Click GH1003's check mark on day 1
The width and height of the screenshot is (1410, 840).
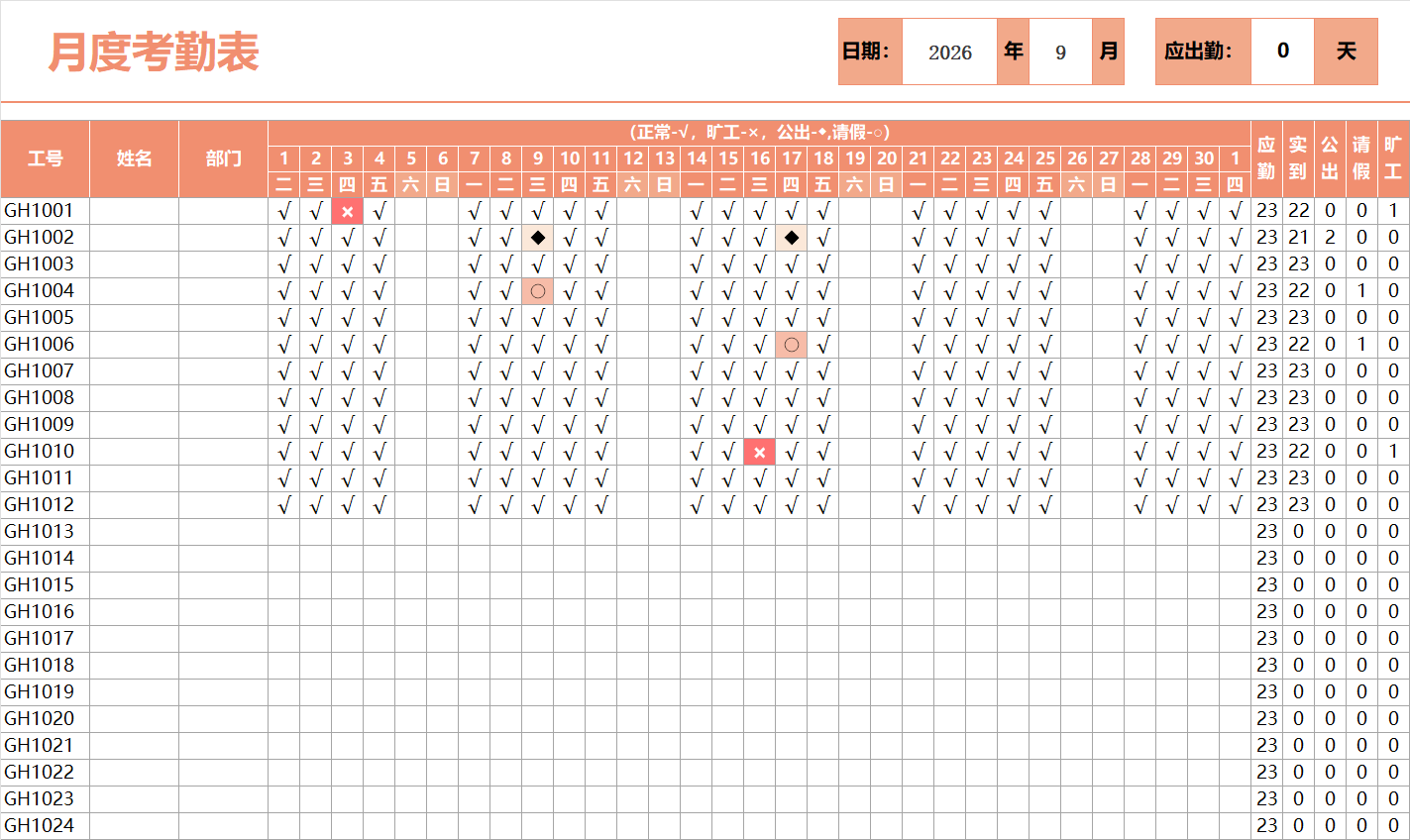[283, 264]
